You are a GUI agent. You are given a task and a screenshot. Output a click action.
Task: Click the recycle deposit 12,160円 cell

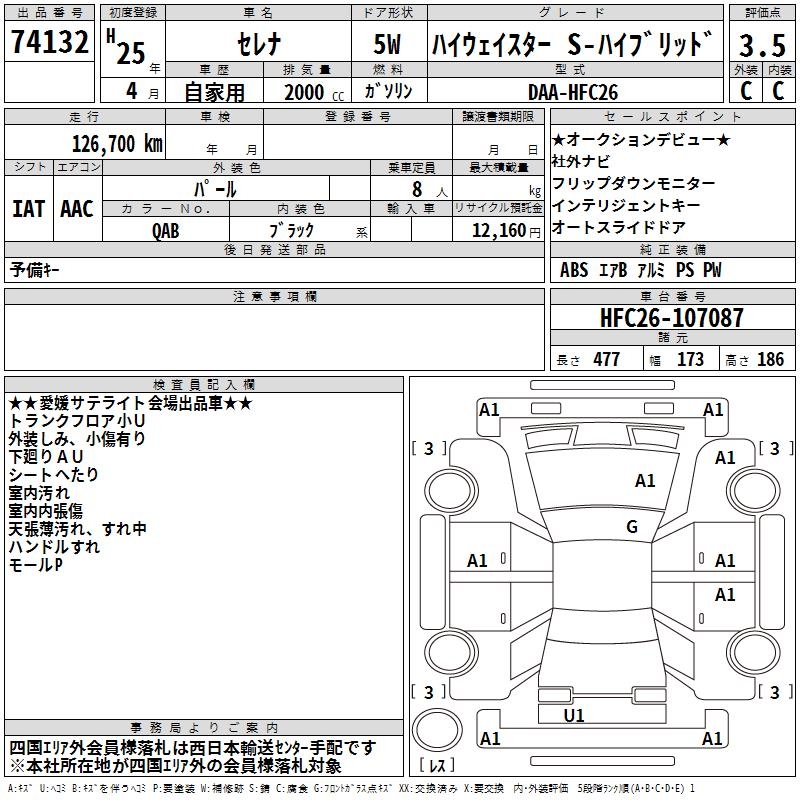[498, 230]
